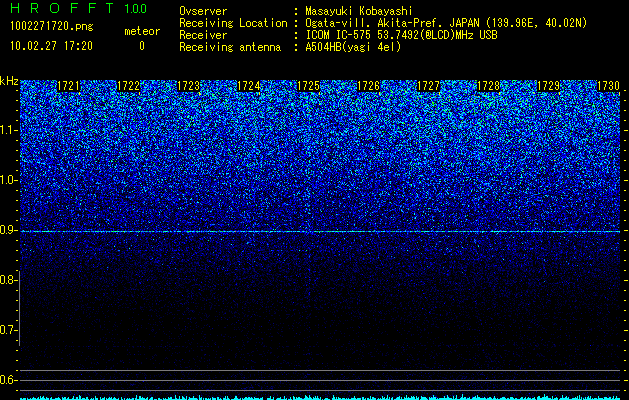Viewport: 629px width, 400px height.
Task: Click the 1729 time marker label
Action: tap(548, 86)
